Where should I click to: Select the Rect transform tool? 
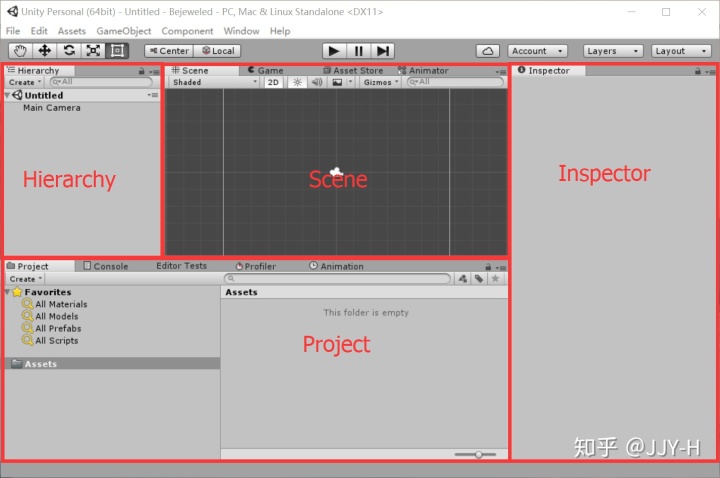[117, 51]
